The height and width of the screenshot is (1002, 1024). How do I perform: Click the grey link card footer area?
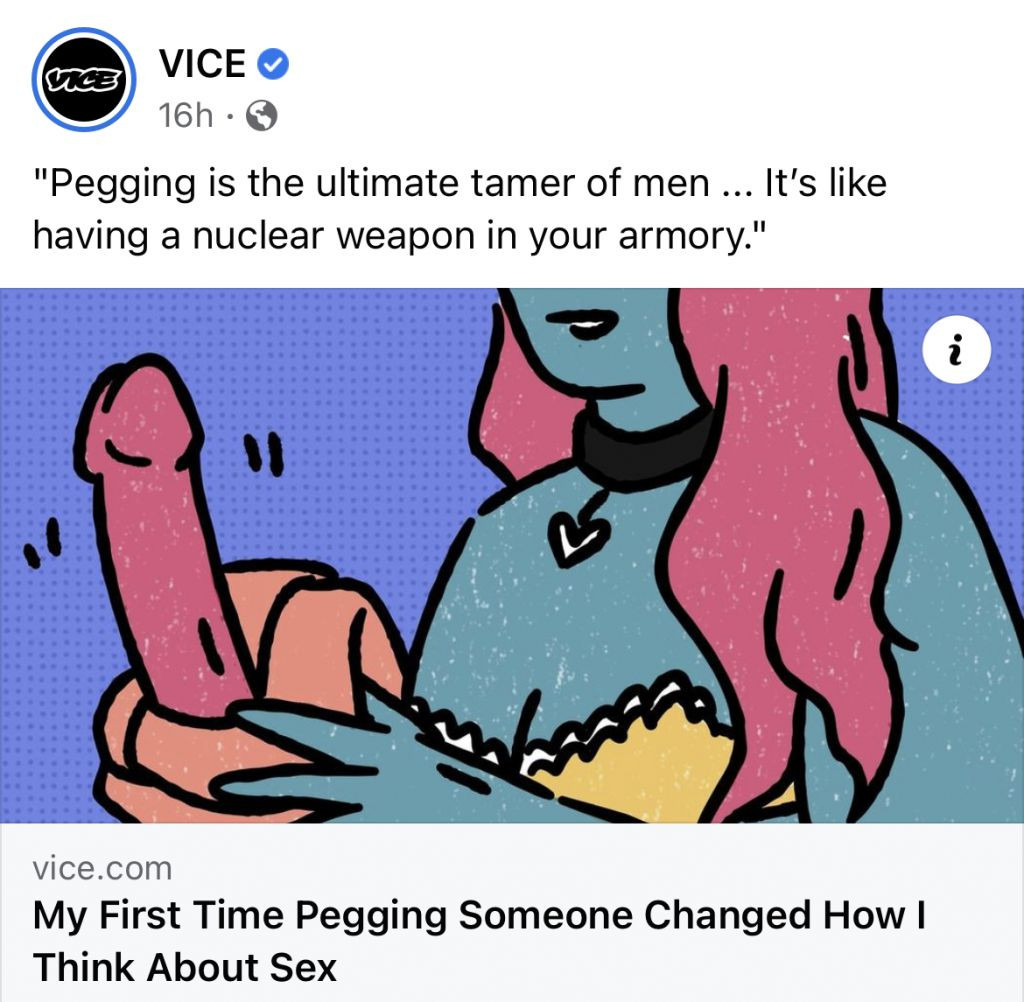click(x=512, y=913)
